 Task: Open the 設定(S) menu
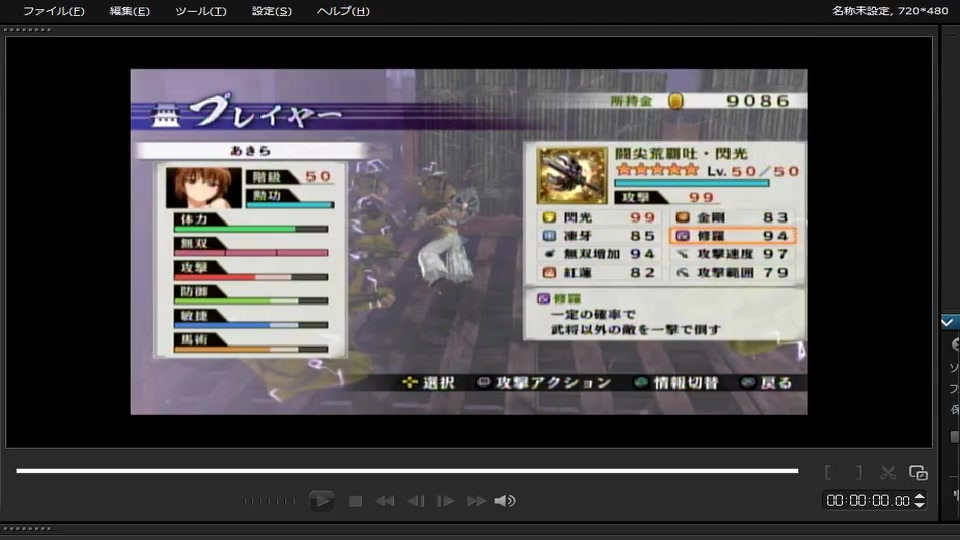click(272, 11)
